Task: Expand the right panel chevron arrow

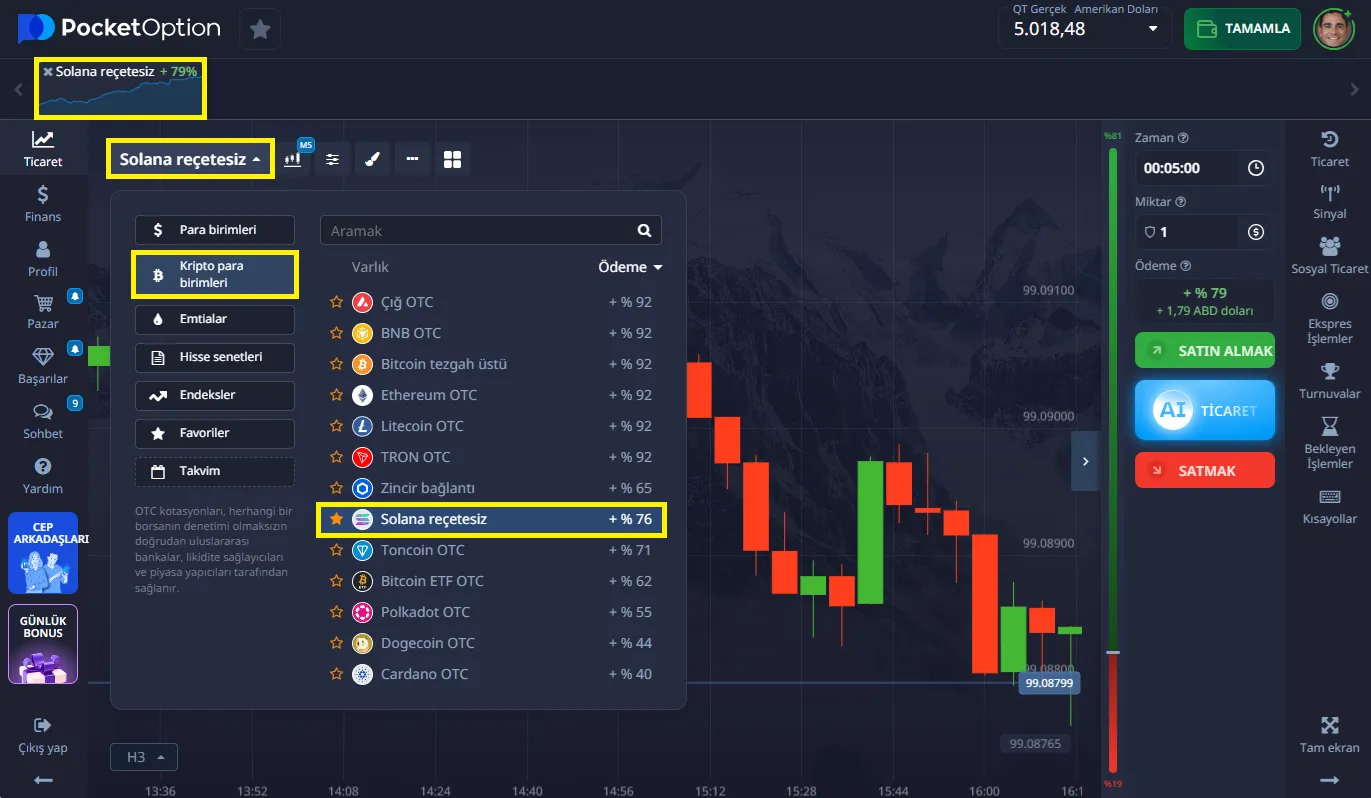Action: click(1085, 461)
